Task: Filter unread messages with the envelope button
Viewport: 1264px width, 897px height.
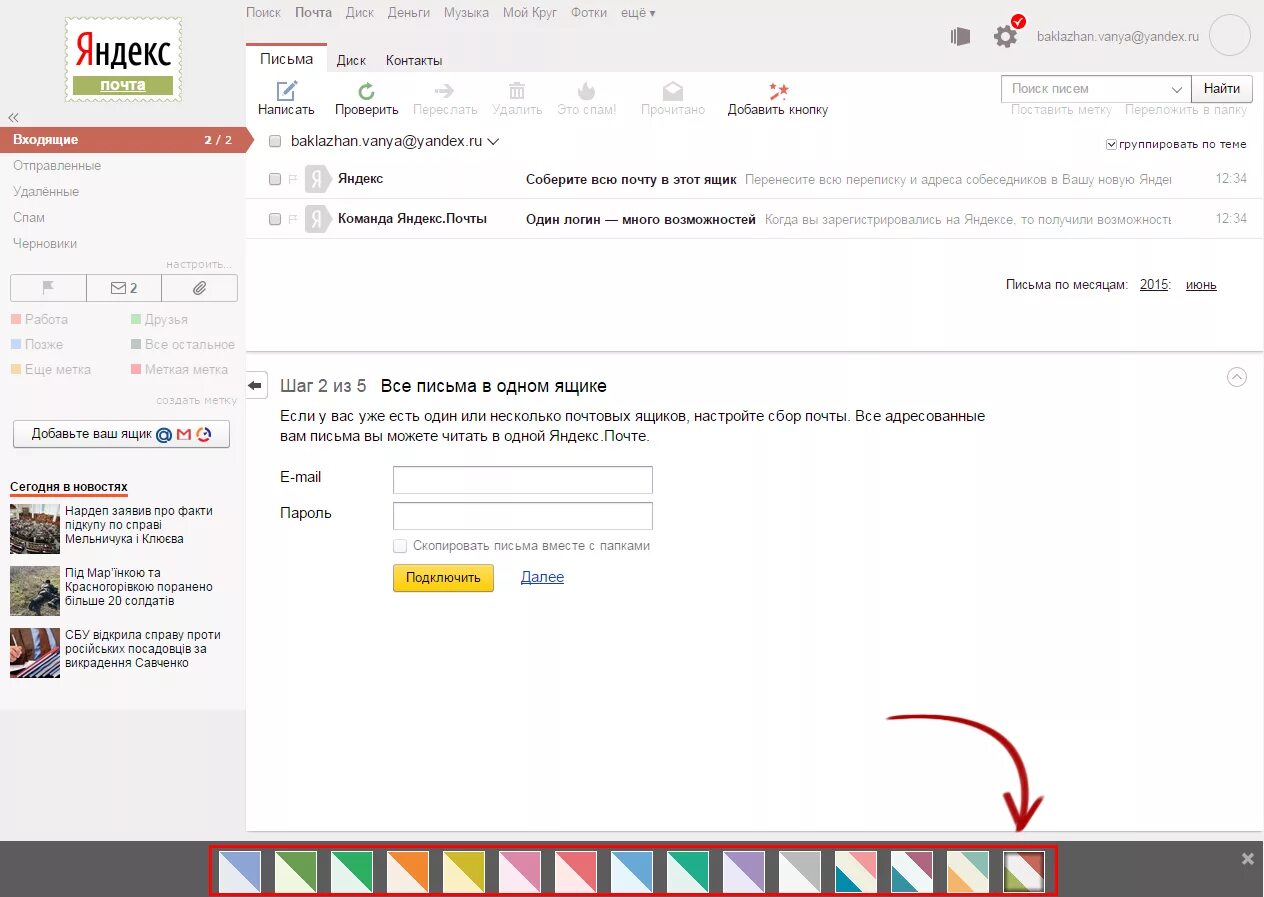Action: tap(124, 288)
